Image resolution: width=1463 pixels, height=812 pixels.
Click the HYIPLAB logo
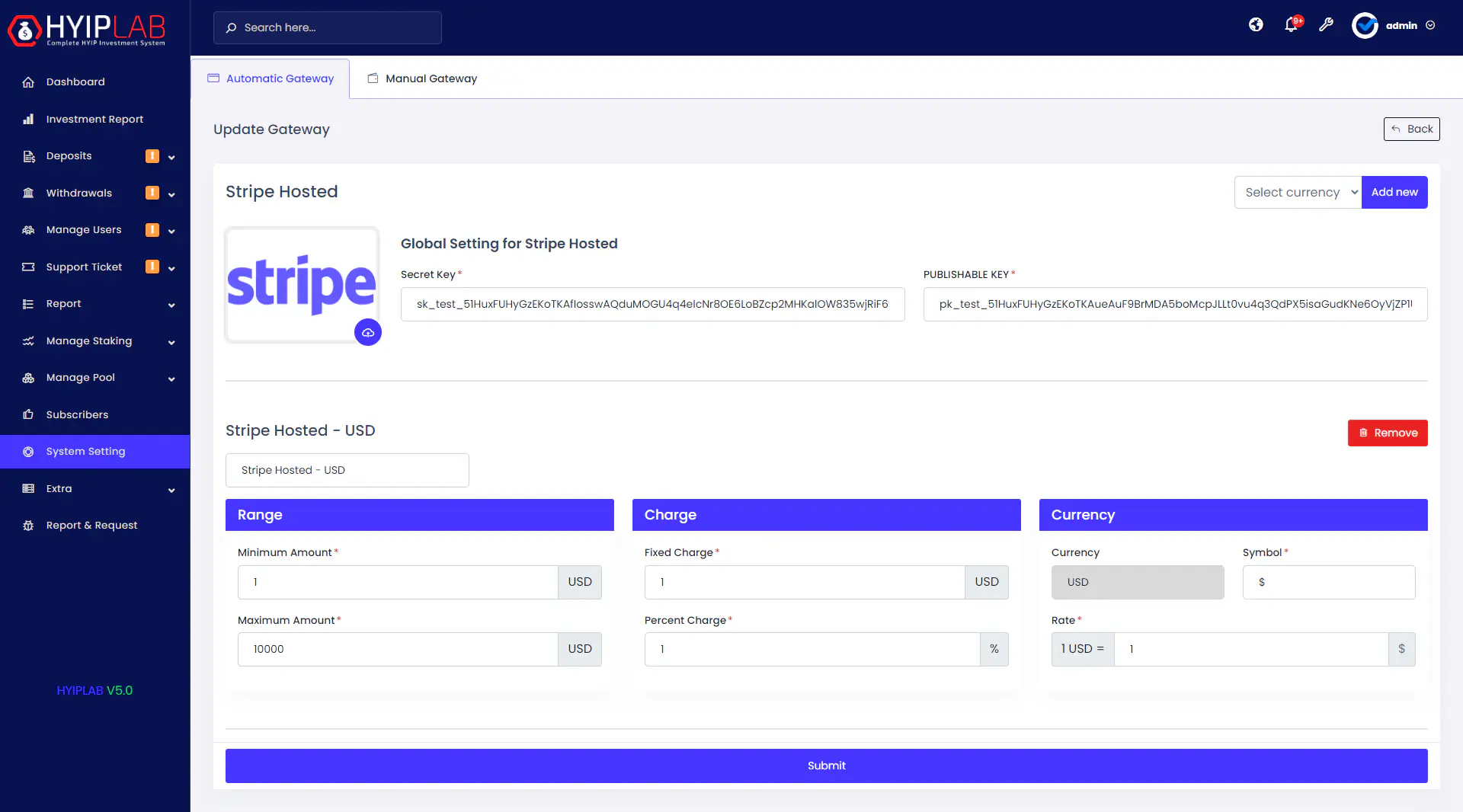pos(87,30)
